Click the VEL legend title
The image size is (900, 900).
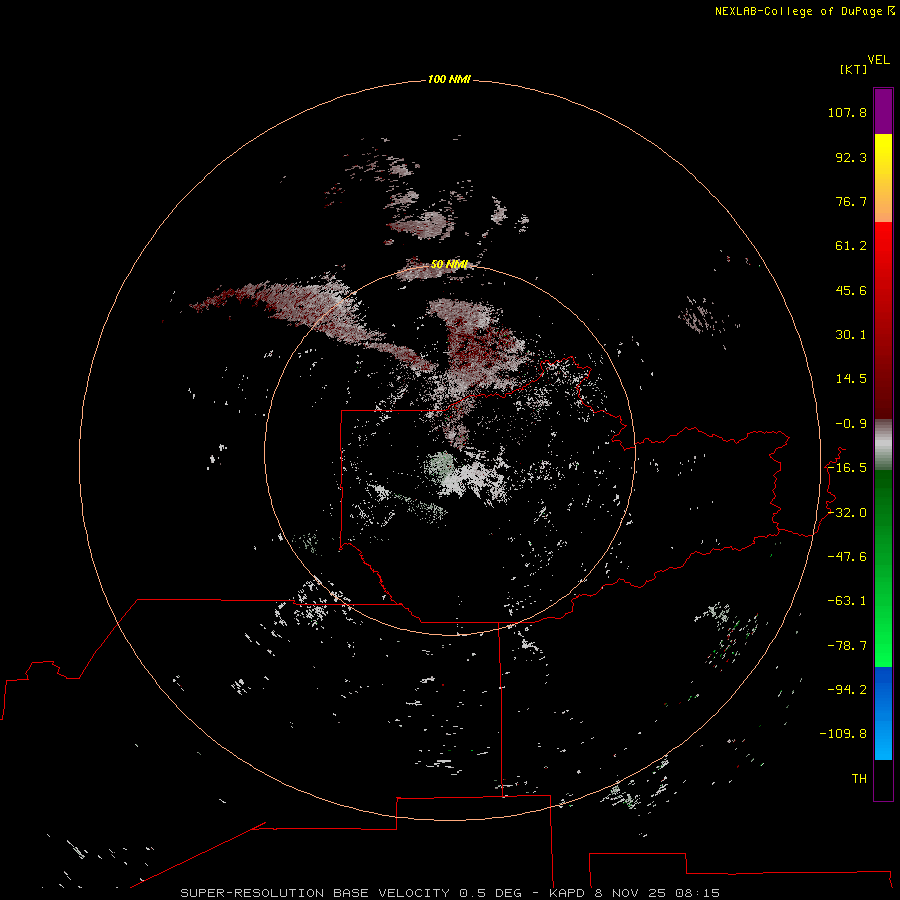[x=878, y=60]
